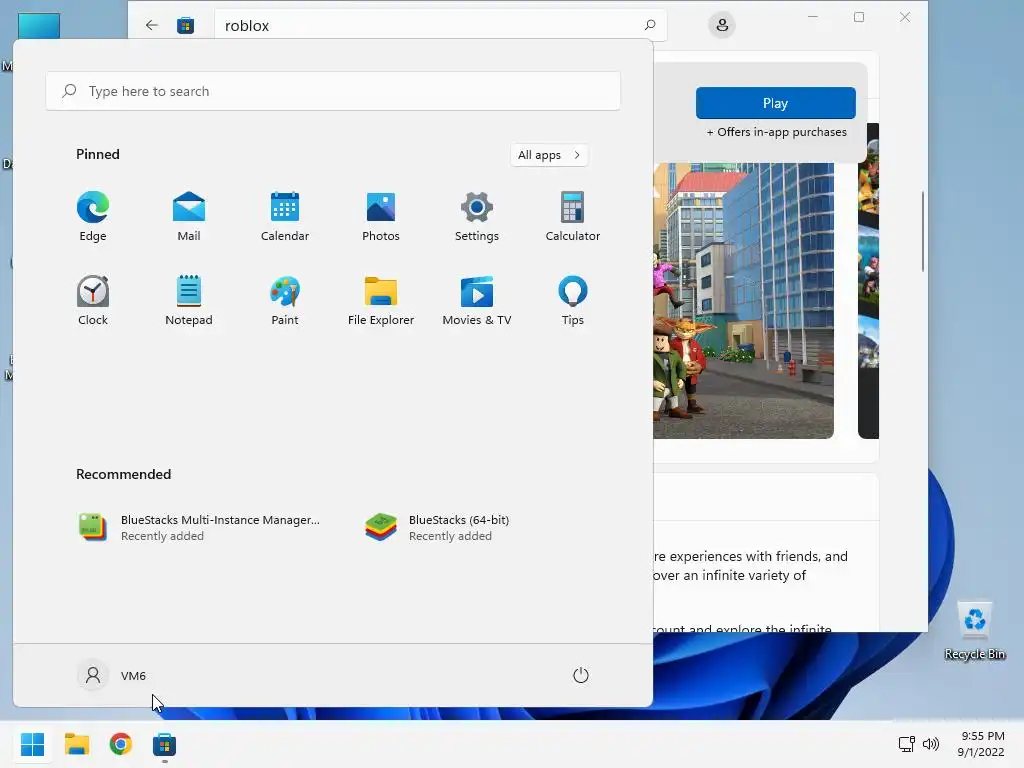
Task: Open Settings from the Start menu
Action: (477, 216)
